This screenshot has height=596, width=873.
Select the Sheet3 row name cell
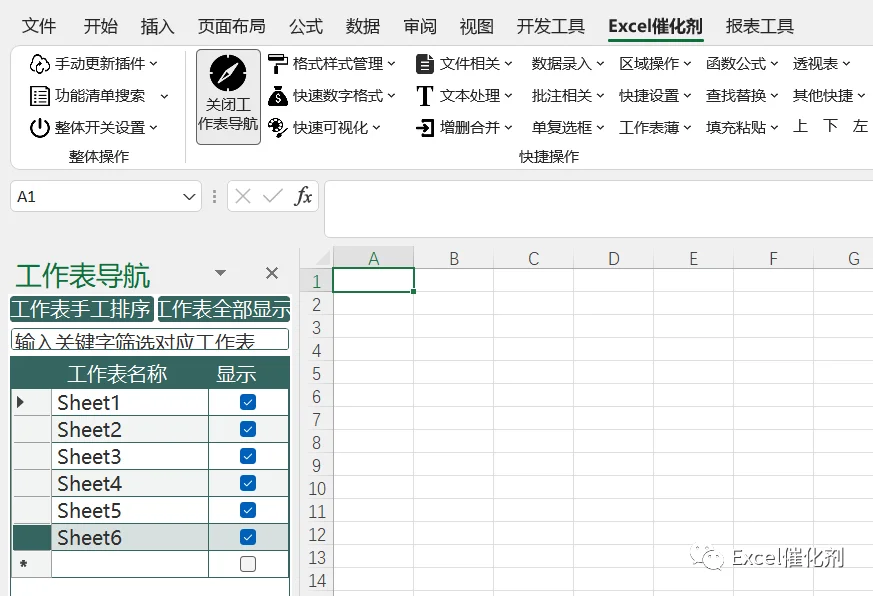[x=130, y=456]
